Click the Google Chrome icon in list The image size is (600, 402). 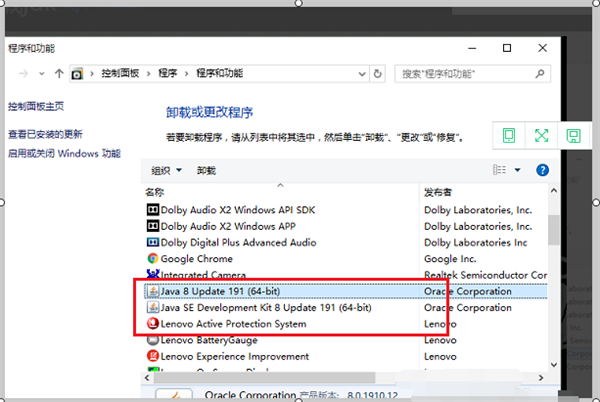click(153, 259)
